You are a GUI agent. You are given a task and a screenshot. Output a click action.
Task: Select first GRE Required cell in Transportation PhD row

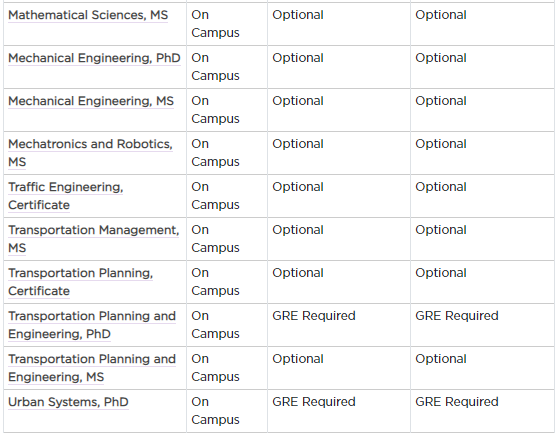click(x=339, y=325)
